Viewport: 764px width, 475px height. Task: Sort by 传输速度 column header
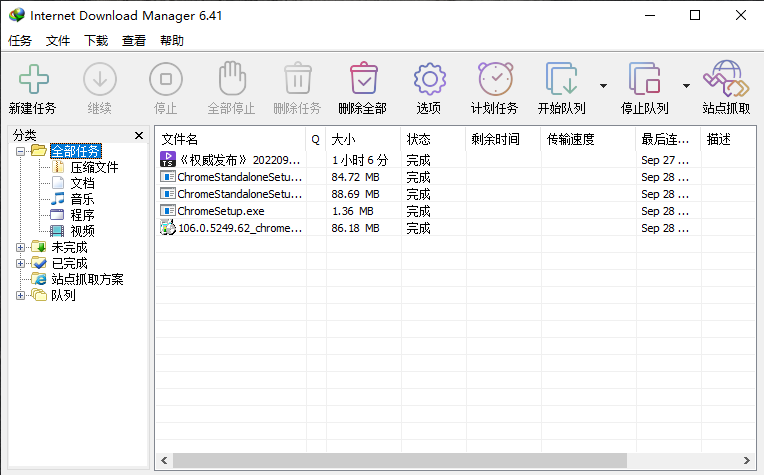coord(588,139)
